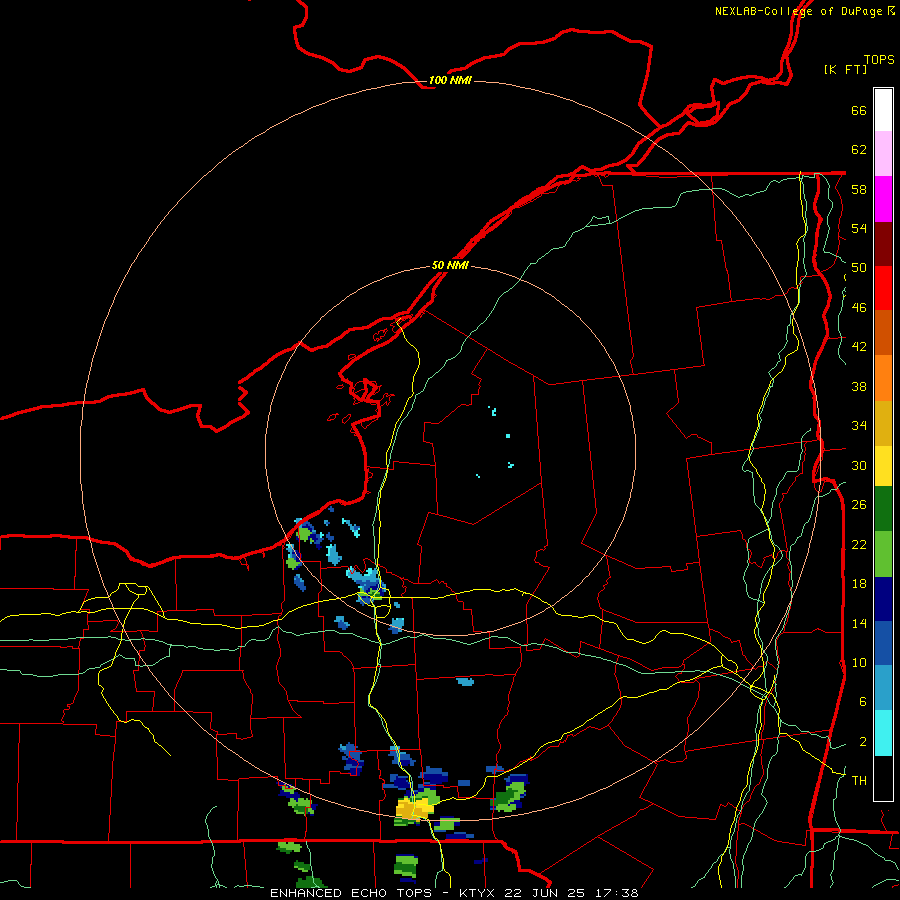The image size is (900, 900).
Task: Click the magenta swatch on the color scale
Action: click(883, 199)
